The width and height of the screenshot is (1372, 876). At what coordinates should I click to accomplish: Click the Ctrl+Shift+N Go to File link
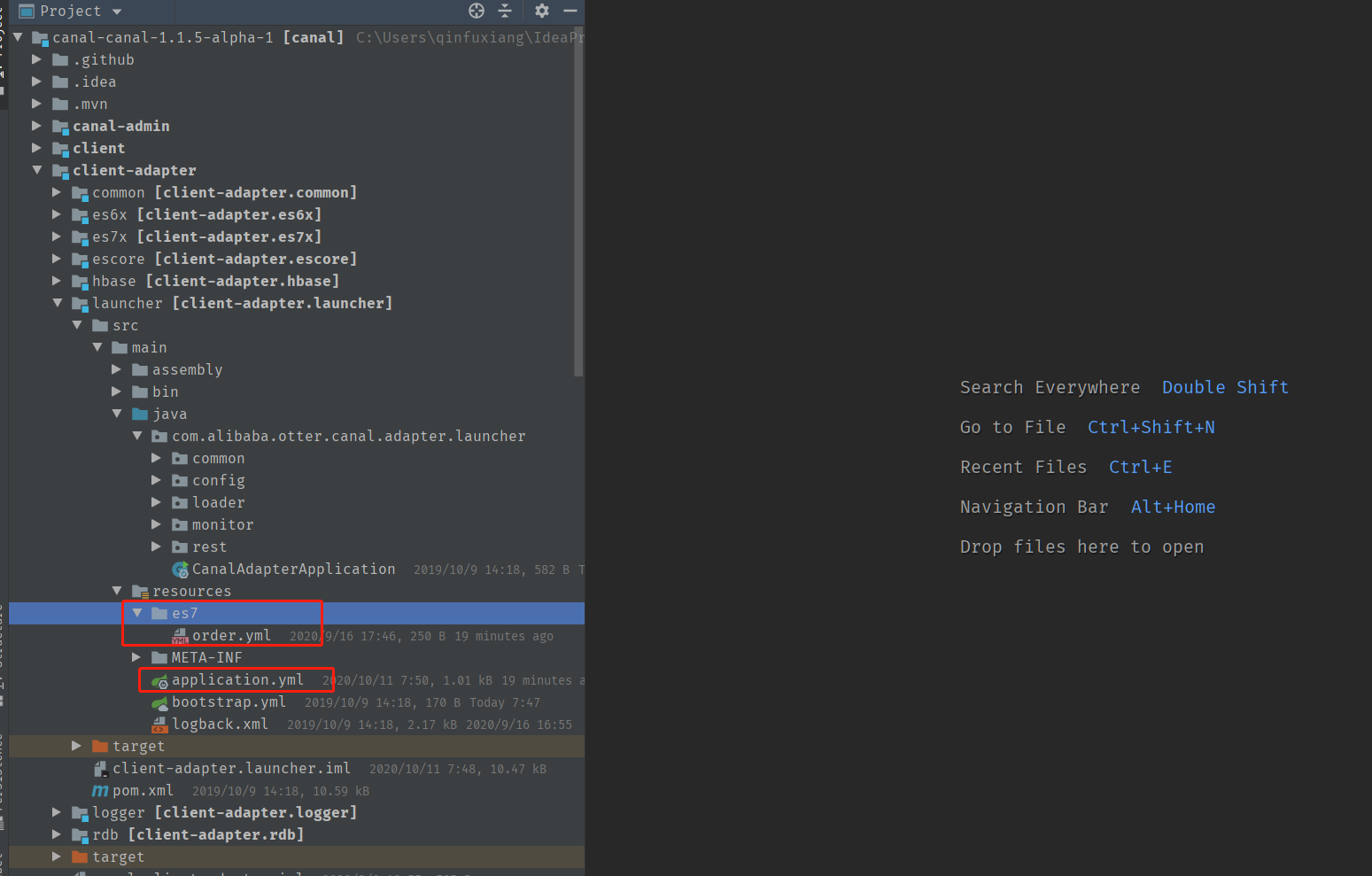[1151, 427]
